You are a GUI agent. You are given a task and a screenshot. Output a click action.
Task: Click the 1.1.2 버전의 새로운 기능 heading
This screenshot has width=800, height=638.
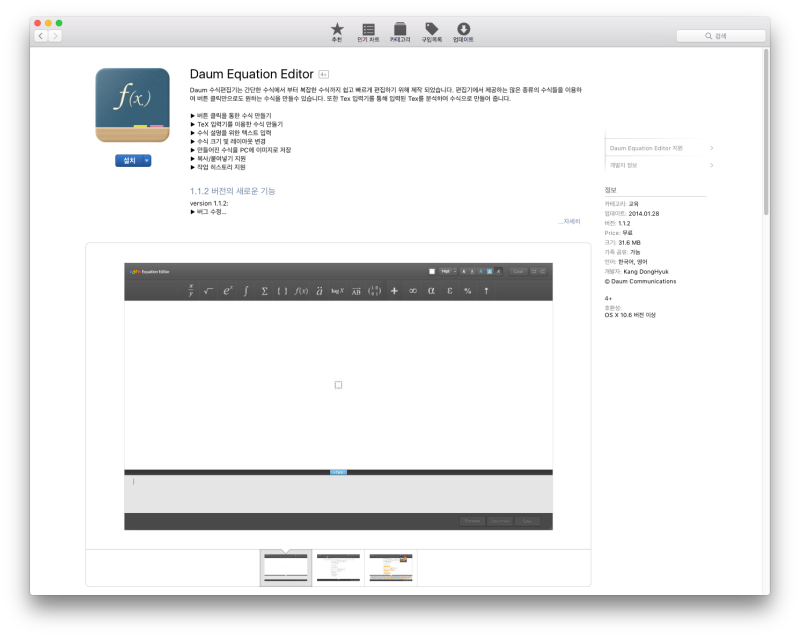tap(233, 191)
